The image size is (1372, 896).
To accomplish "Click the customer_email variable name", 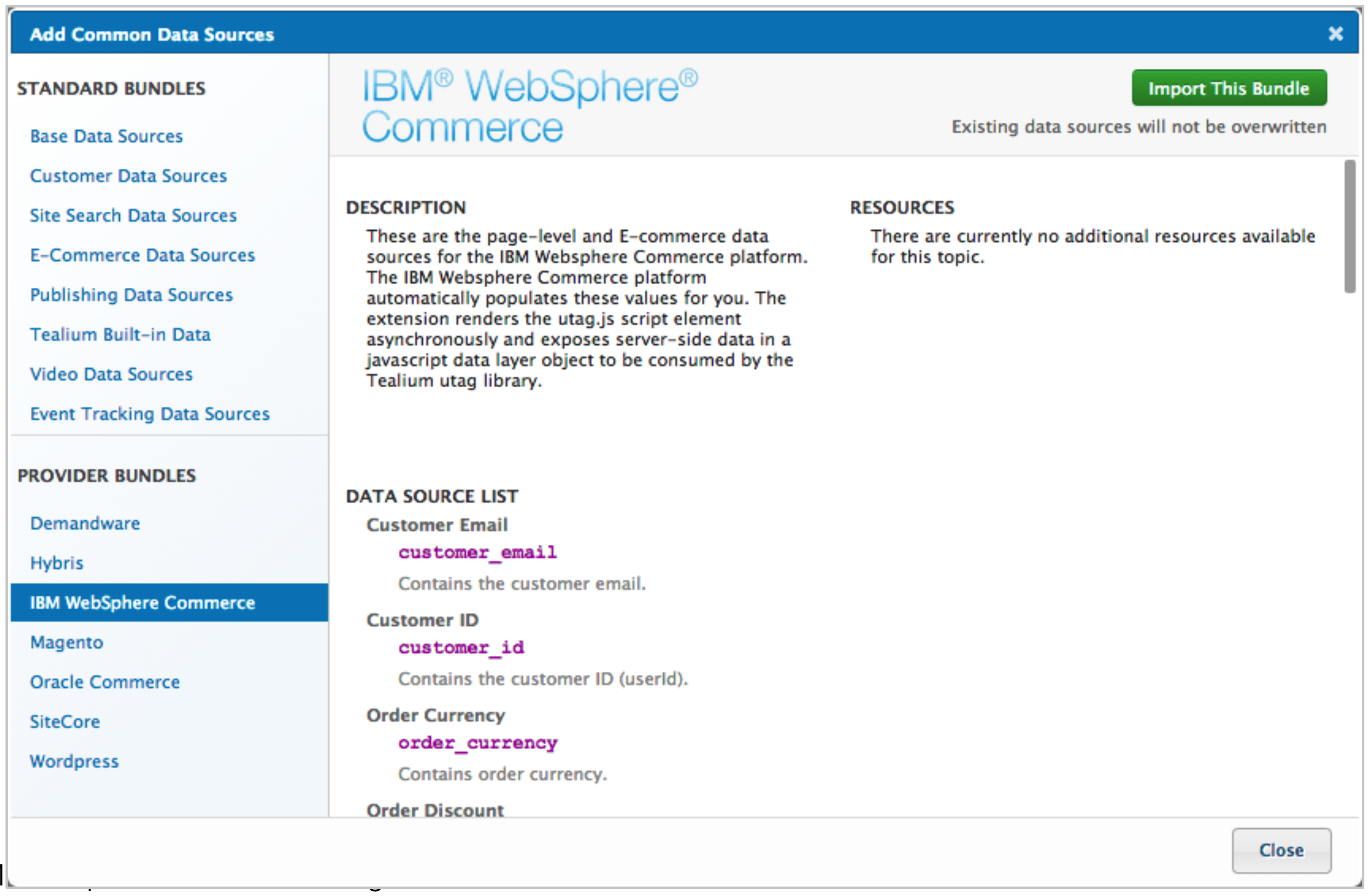I will tap(477, 553).
